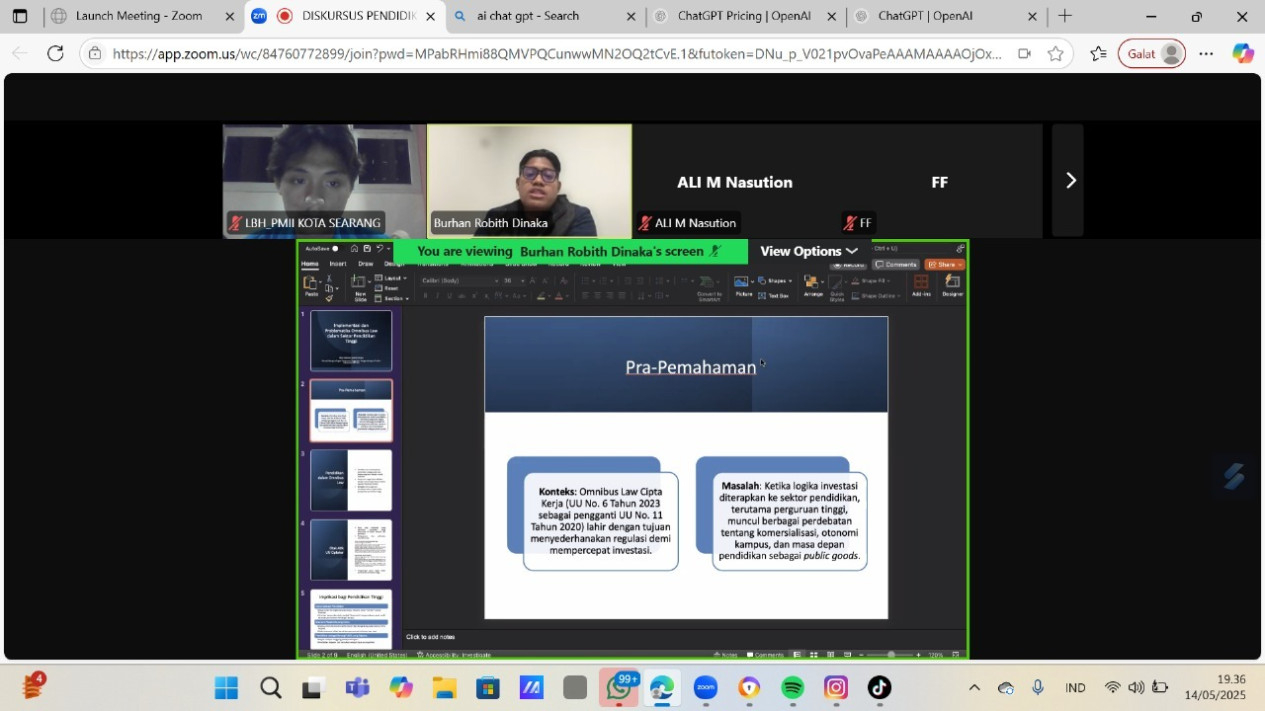Refresh the Zoom meeting page

coord(55,54)
